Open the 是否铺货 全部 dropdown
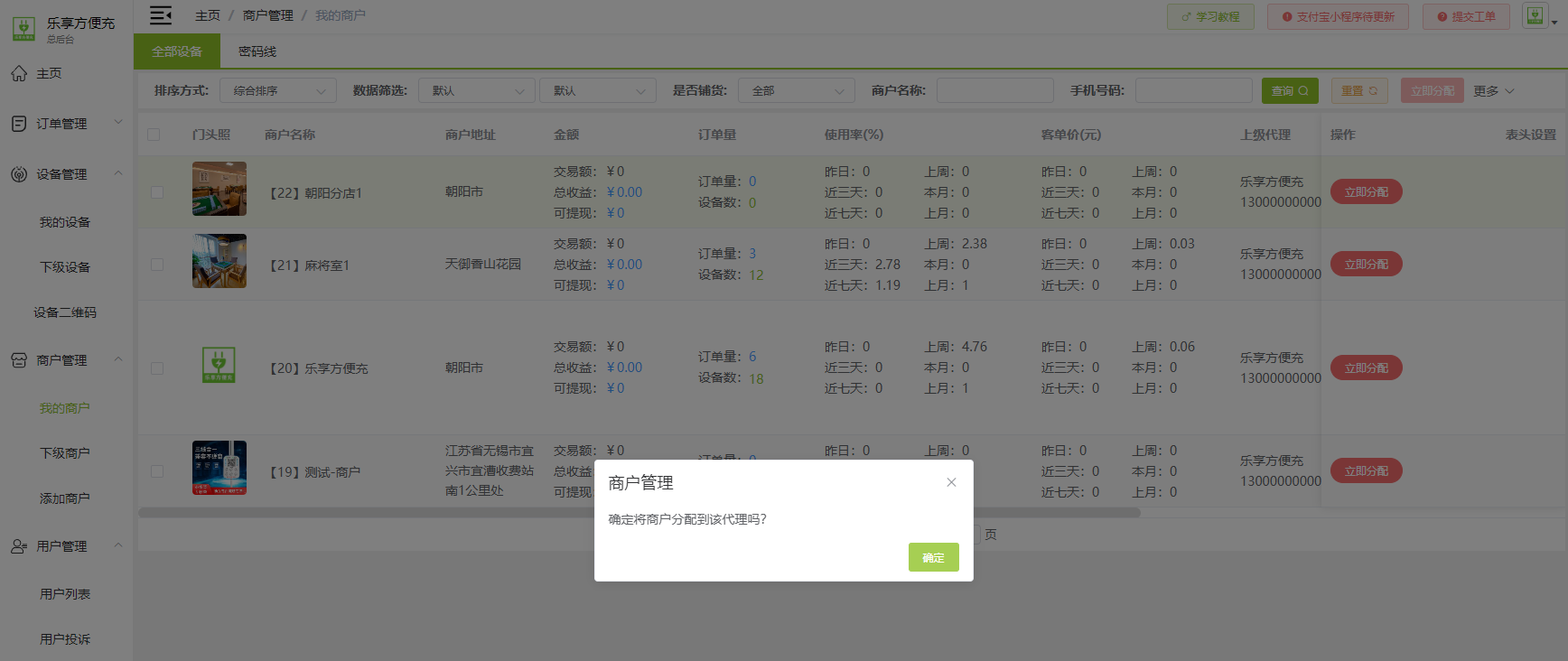1568x661 pixels. (x=797, y=90)
